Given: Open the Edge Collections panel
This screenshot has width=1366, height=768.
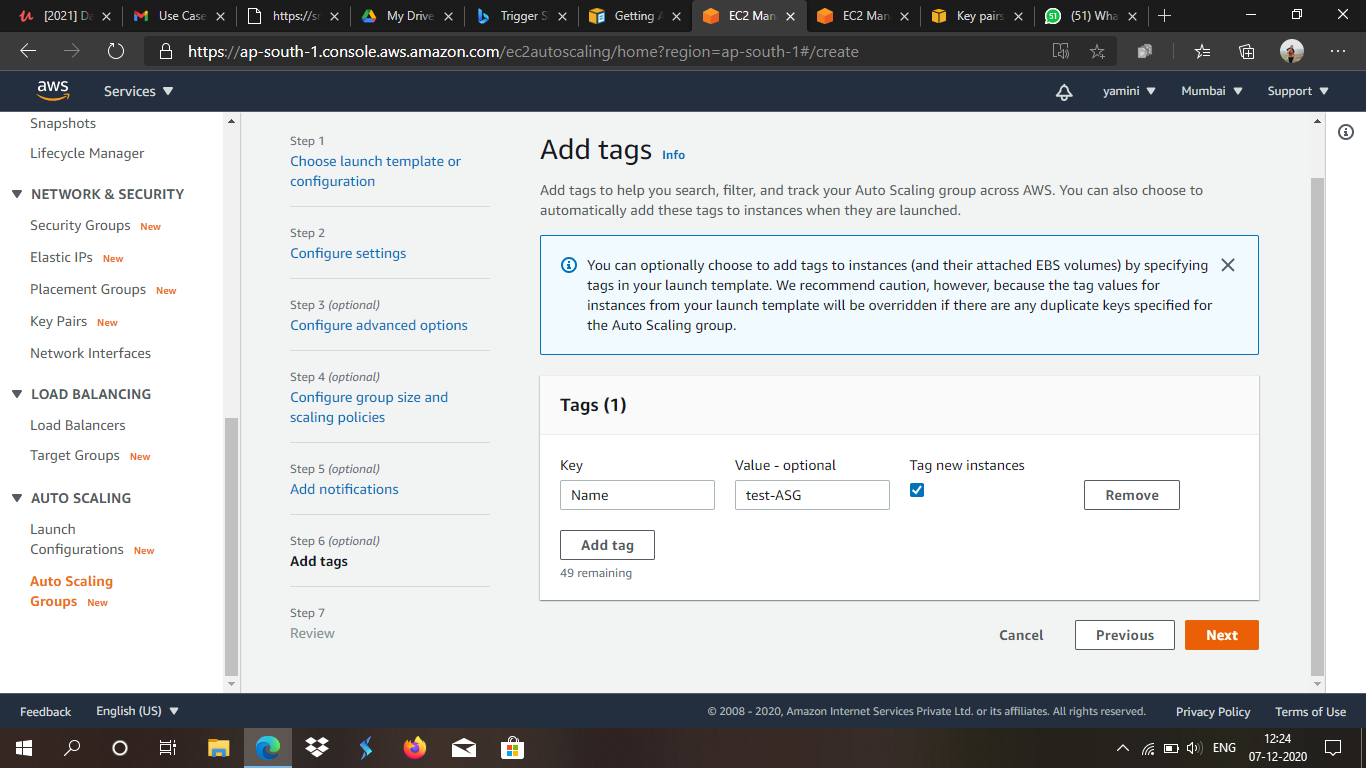Looking at the screenshot, I should click(1246, 51).
